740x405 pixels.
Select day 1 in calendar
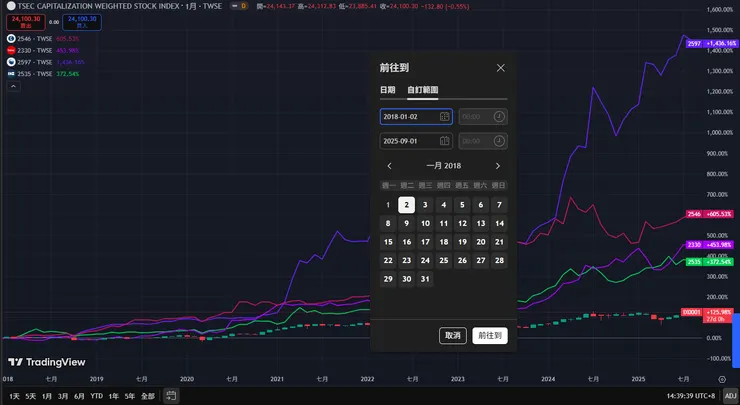[x=388, y=205]
